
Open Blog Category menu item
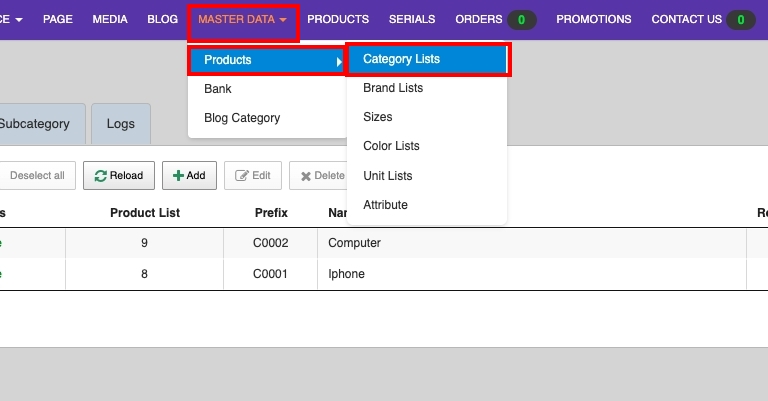click(242, 118)
